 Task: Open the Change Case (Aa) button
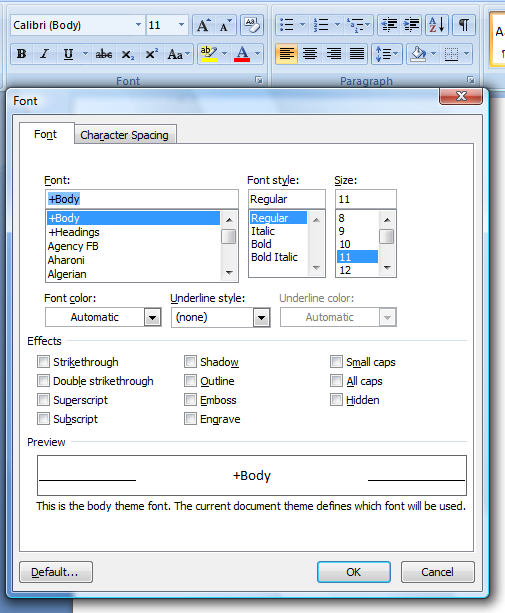178,54
